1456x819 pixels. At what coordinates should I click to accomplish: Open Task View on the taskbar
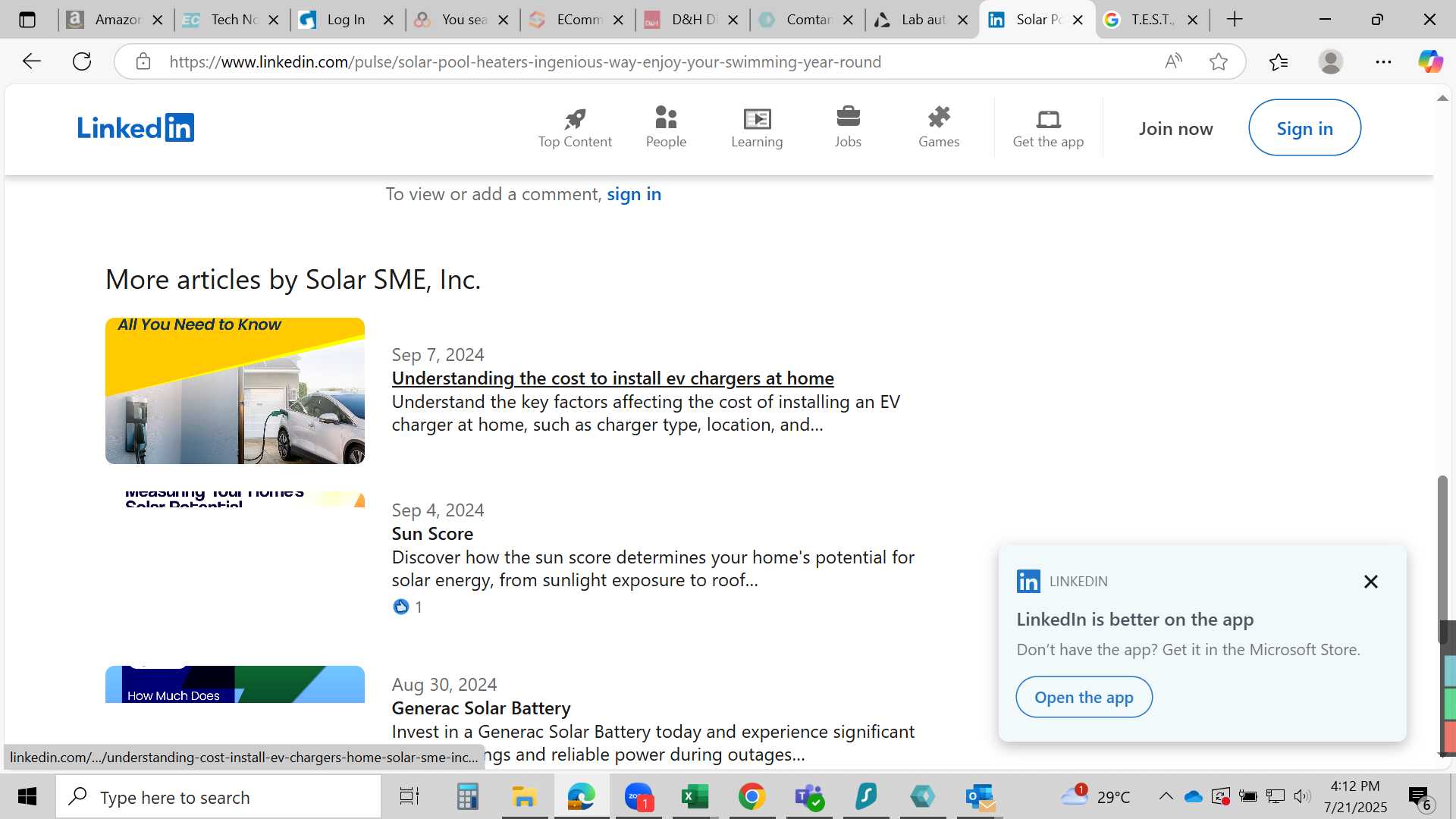click(x=409, y=797)
